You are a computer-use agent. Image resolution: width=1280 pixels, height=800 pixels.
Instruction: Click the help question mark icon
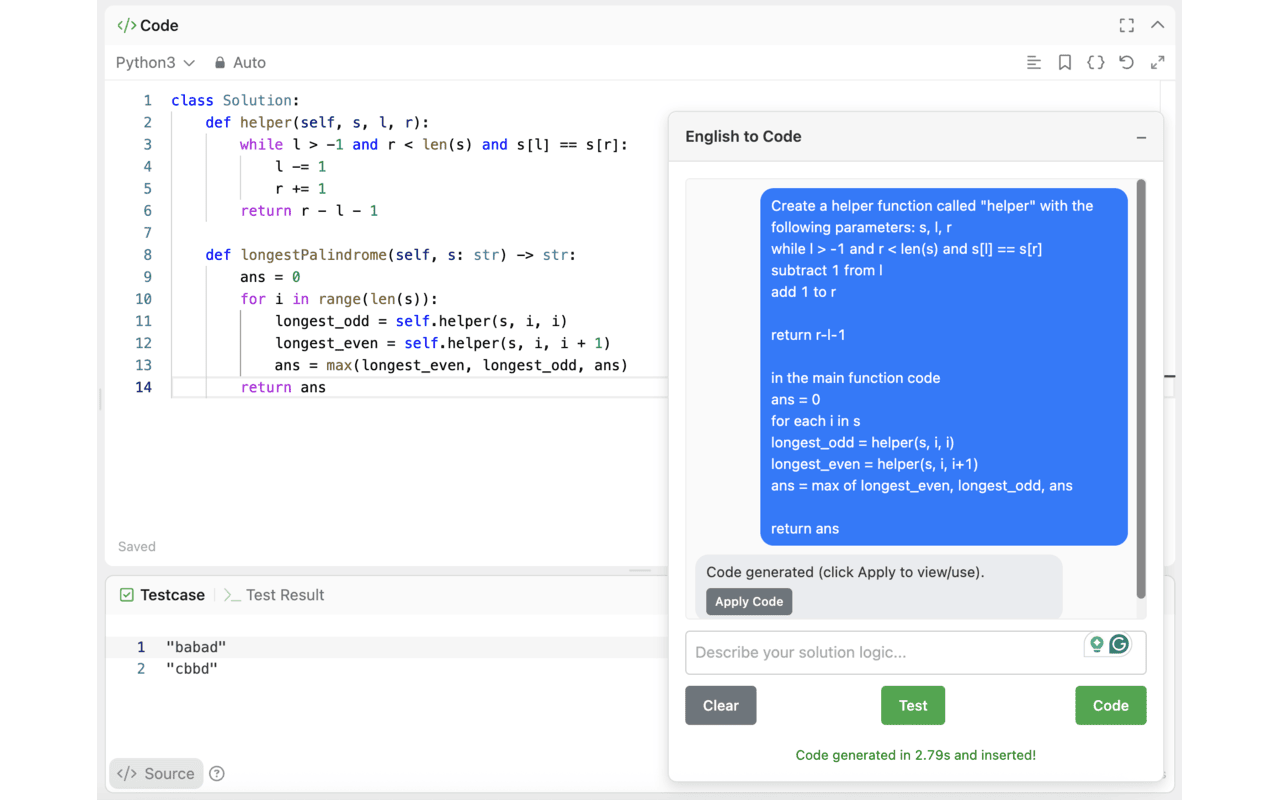click(217, 773)
